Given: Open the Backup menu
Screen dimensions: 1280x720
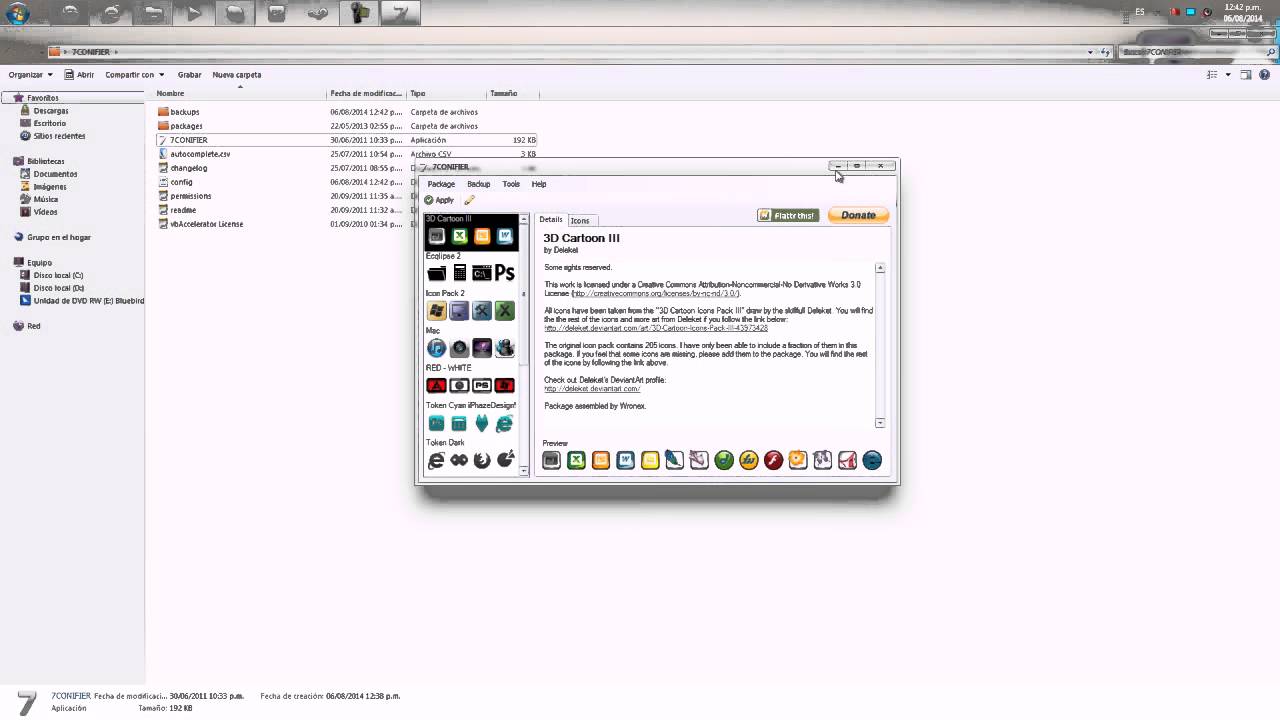Looking at the screenshot, I should pyautogui.click(x=479, y=184).
